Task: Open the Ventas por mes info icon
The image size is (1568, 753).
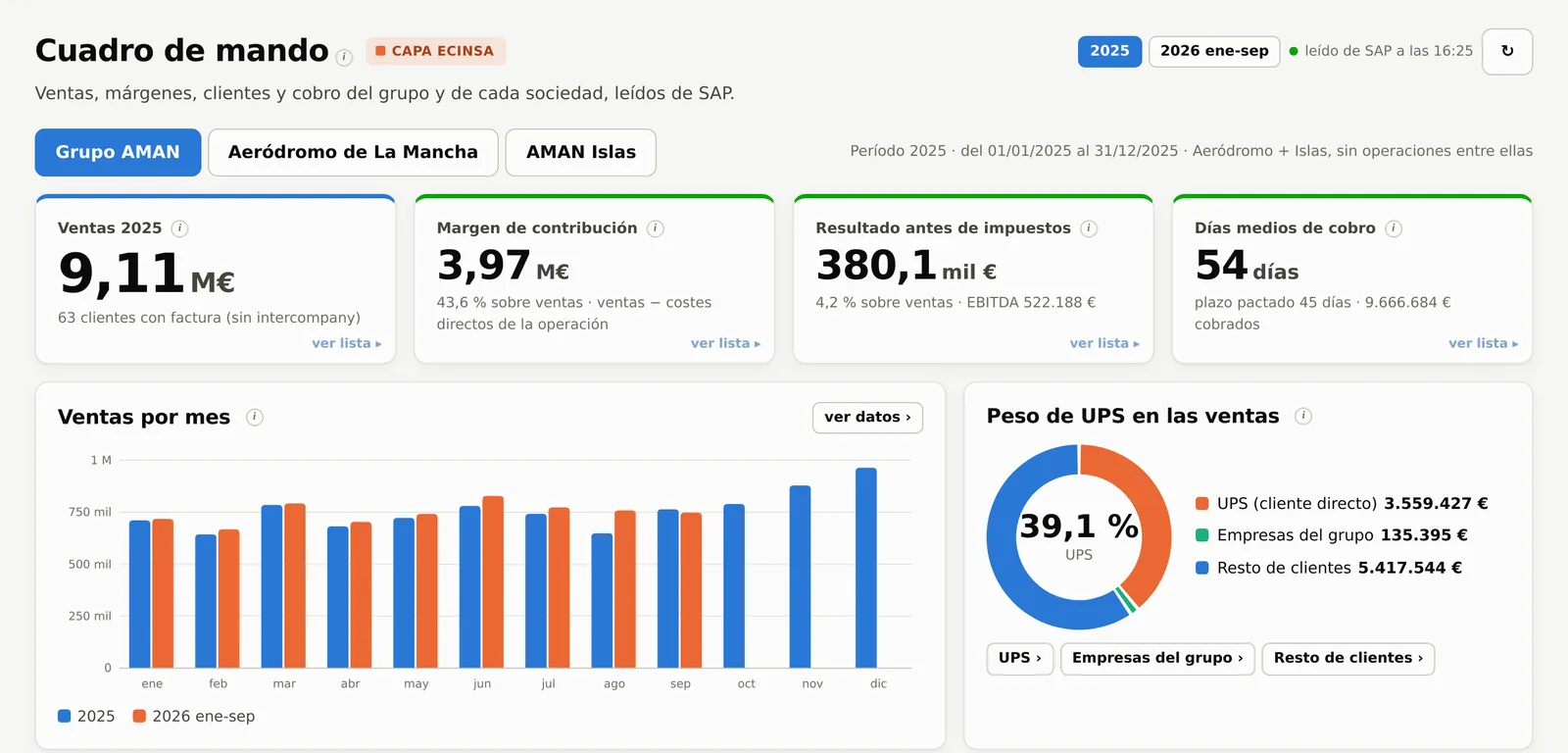Action: point(255,417)
